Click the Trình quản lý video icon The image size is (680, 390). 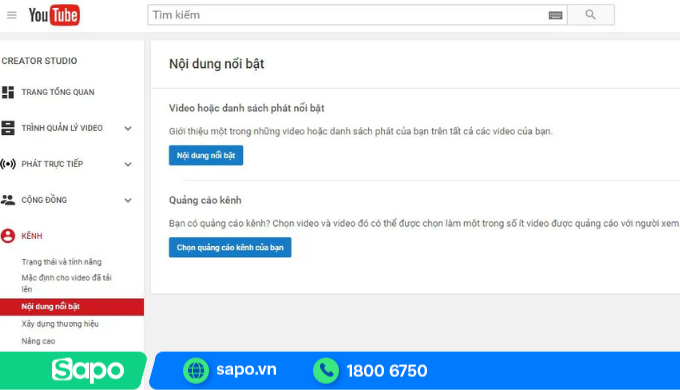(x=8, y=128)
